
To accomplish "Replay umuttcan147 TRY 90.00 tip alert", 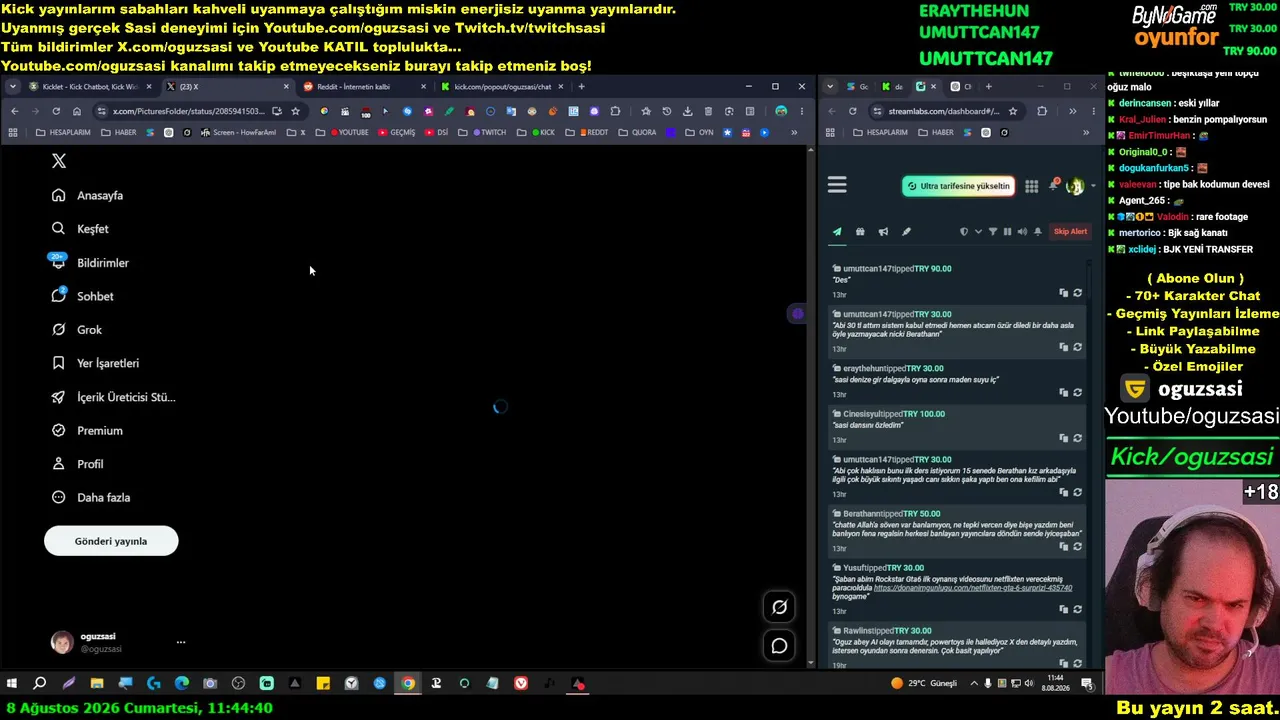I will click(x=1078, y=293).
